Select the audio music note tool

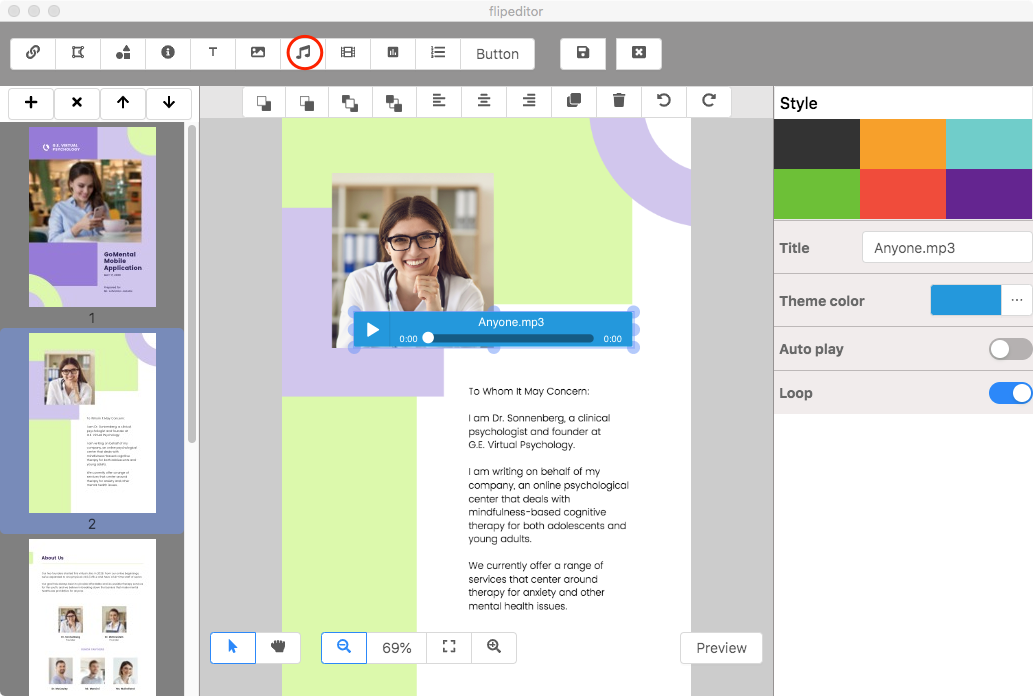coord(303,53)
